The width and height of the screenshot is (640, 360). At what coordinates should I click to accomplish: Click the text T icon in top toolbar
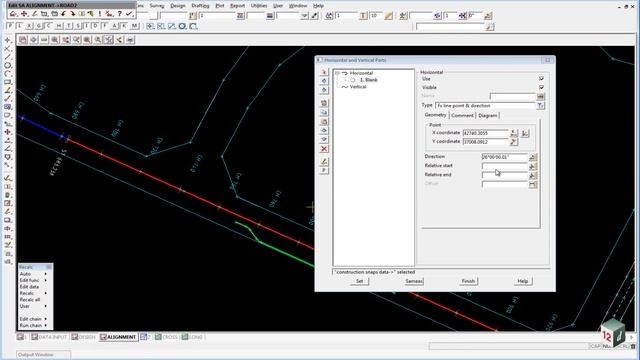pyautogui.click(x=363, y=16)
